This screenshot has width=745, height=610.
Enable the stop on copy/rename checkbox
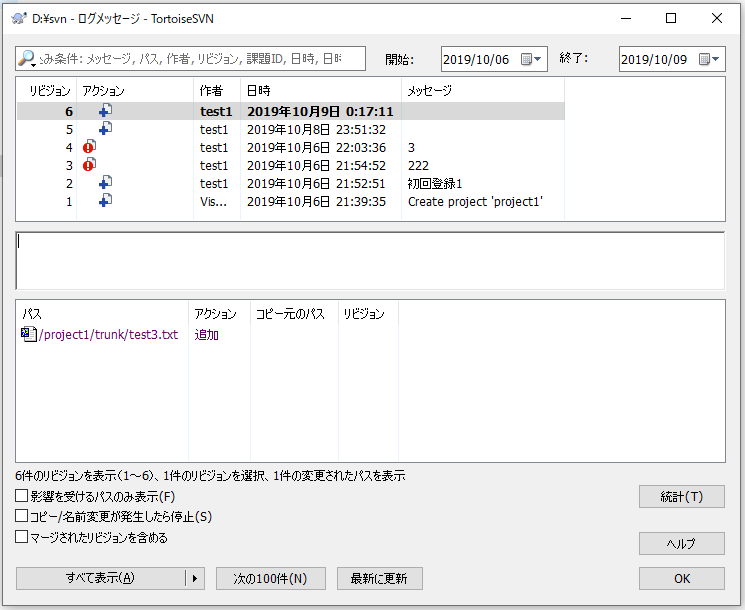21,516
